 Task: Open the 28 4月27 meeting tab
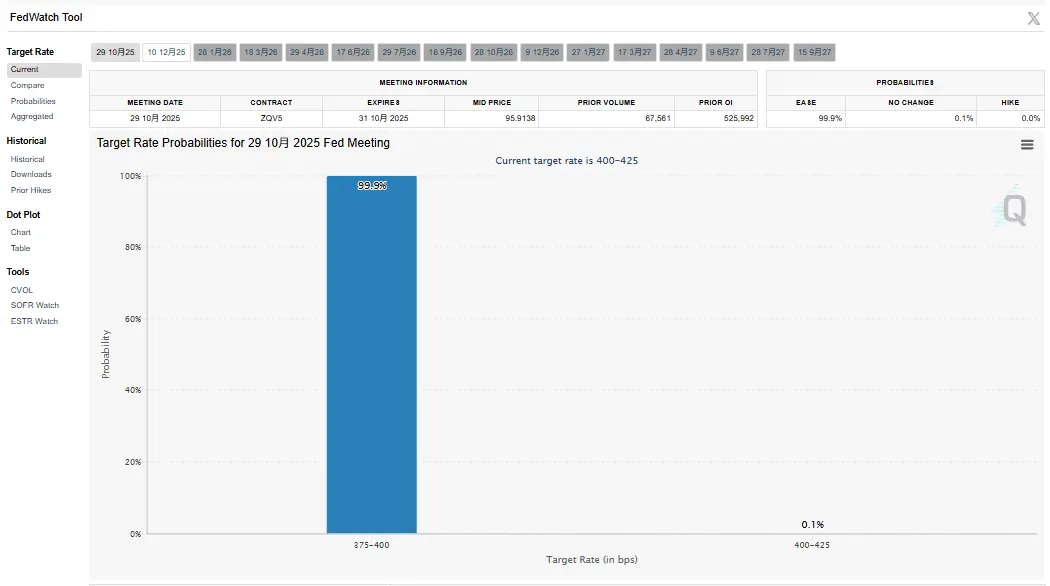coord(680,52)
